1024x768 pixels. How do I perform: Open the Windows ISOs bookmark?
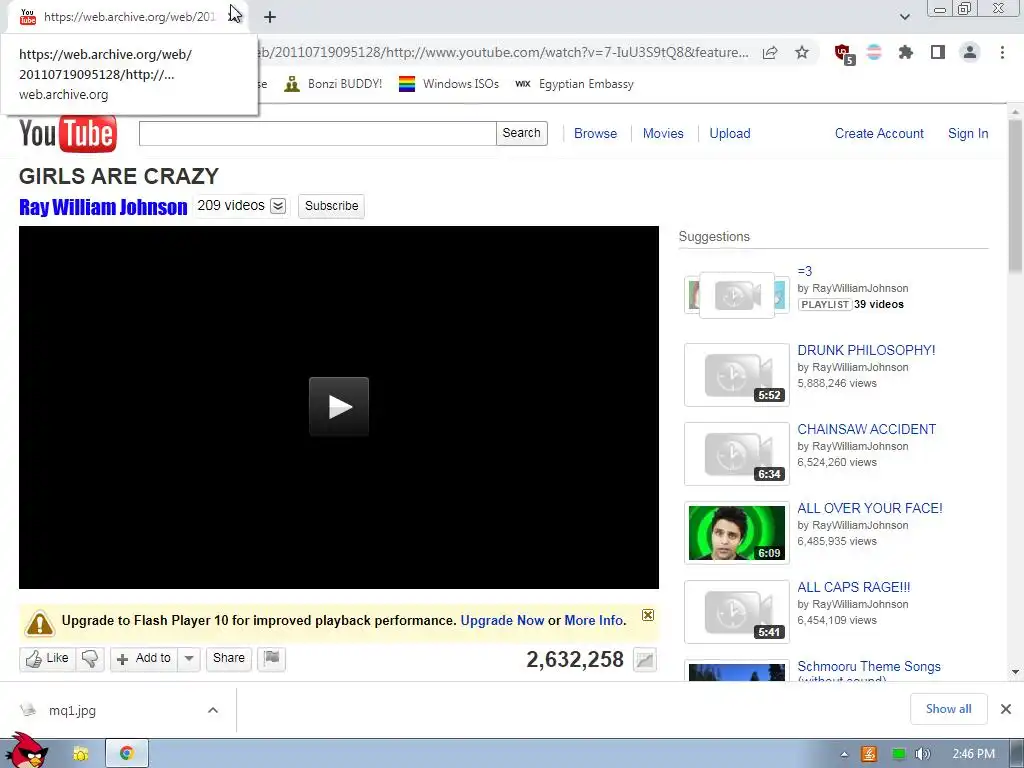pyautogui.click(x=449, y=84)
